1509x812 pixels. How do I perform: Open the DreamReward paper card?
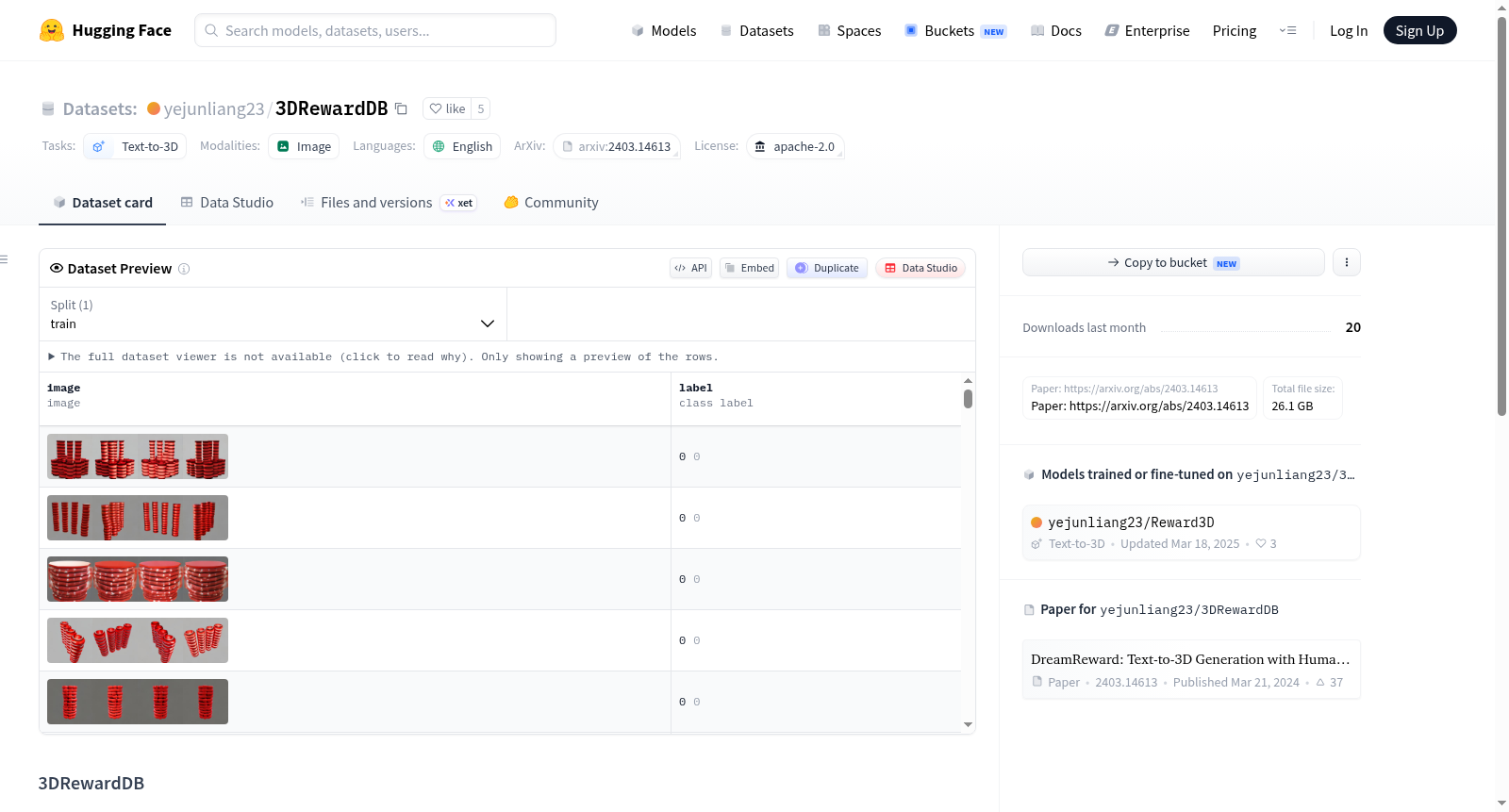coord(1191,670)
